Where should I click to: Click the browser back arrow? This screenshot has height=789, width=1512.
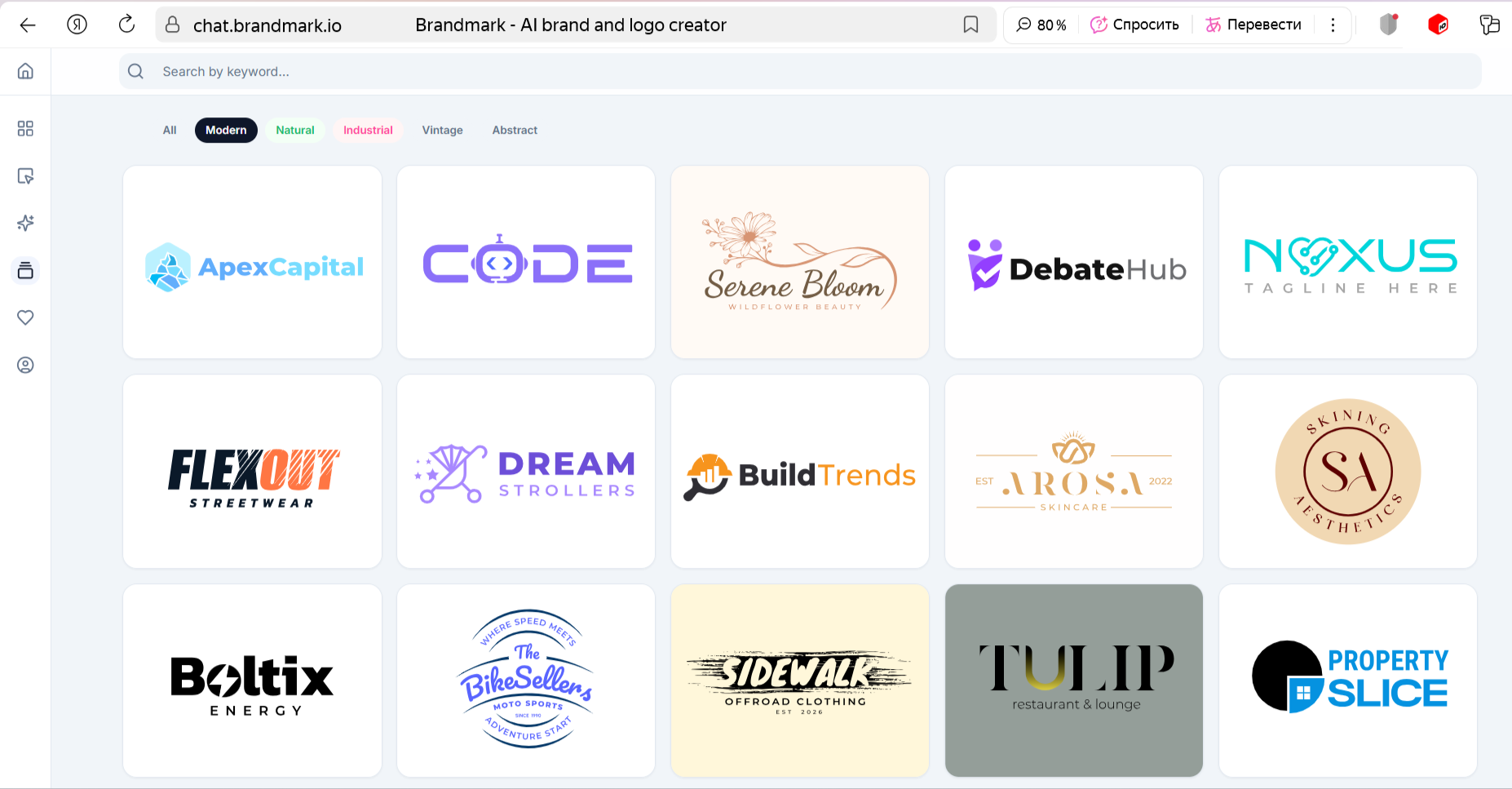click(28, 24)
